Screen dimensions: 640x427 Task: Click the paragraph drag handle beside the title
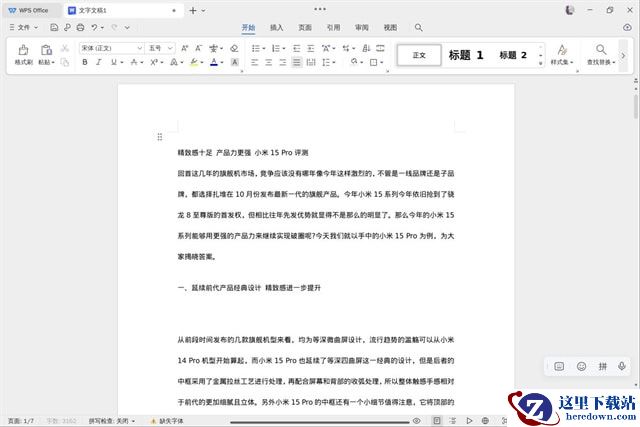pos(160,137)
